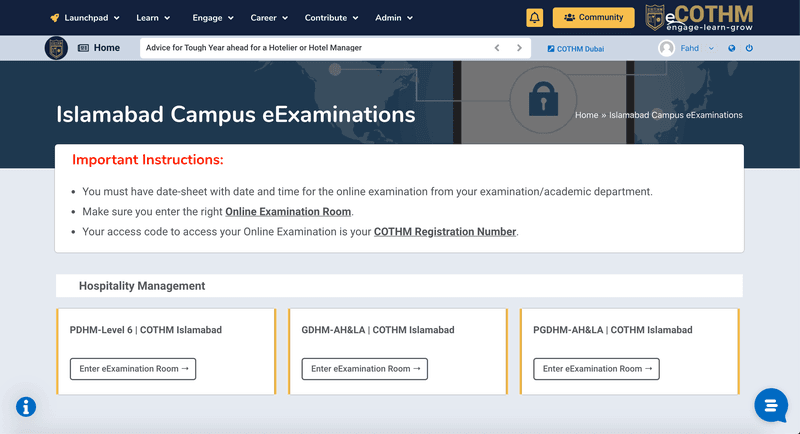Expand the Learn menu
Screen dimensions: 800x434
tap(153, 18)
